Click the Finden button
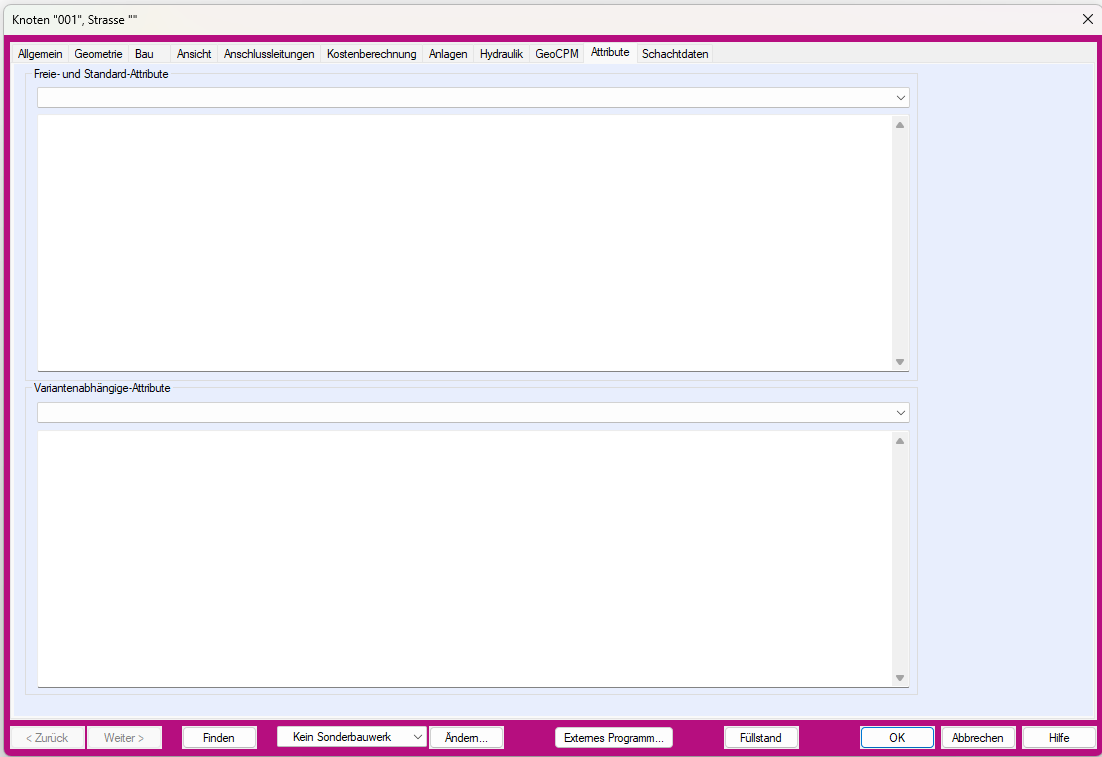Viewport: 1102px width, 757px height. click(x=219, y=738)
